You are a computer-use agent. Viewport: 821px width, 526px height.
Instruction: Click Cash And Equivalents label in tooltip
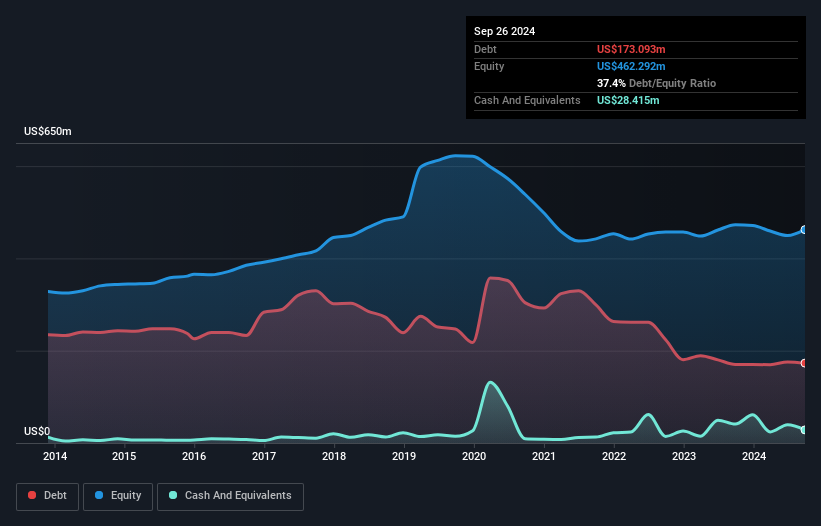click(x=527, y=100)
